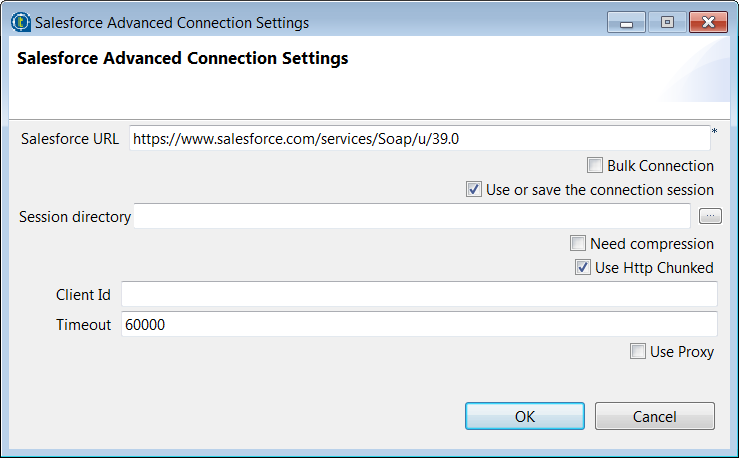Click the empty Client Id field
This screenshot has height=458, width=739.
pos(419,294)
